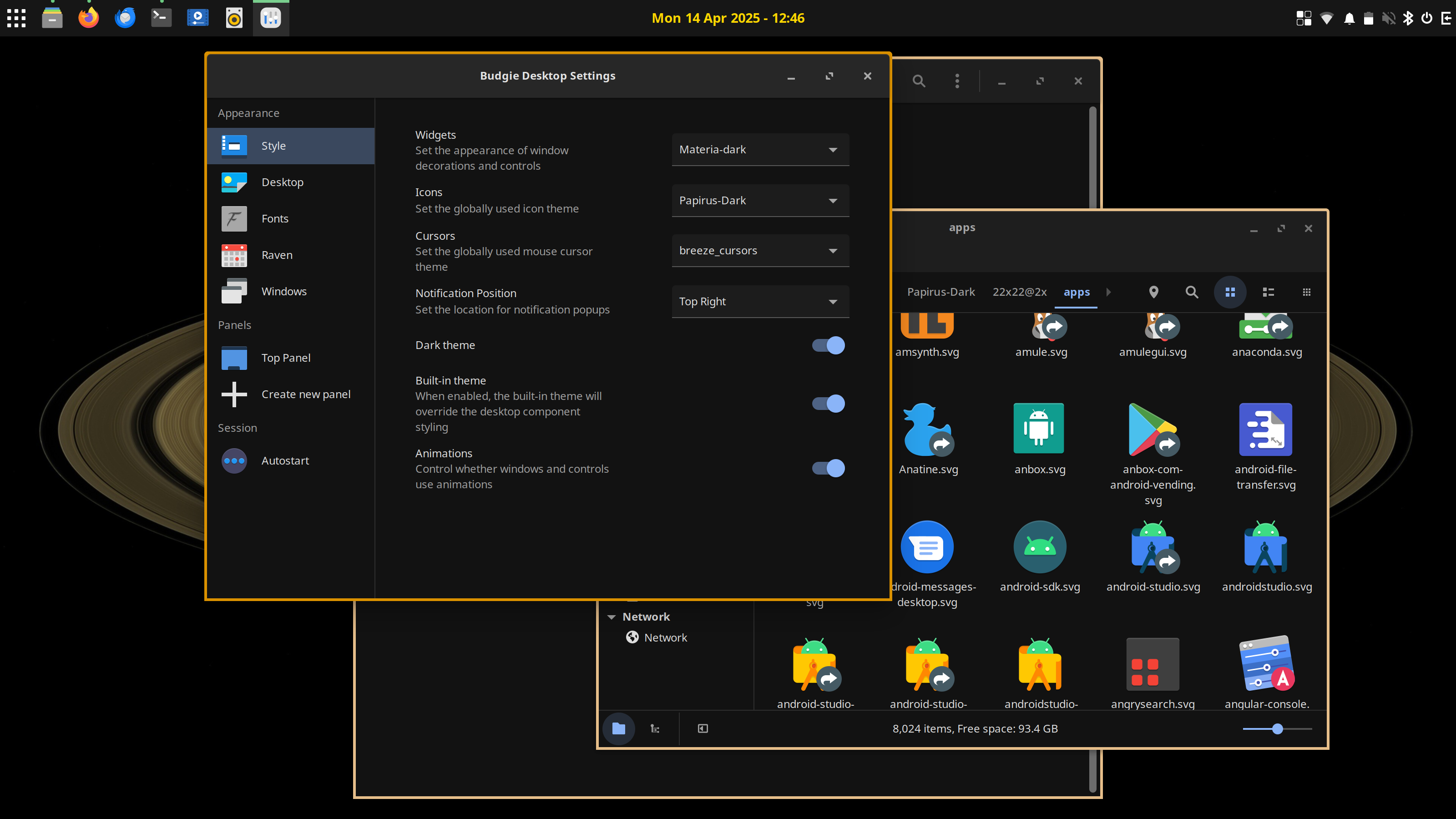Open the Widgets theme dropdown Materia-dark
Viewport: 1456px width, 819px height.
[x=760, y=149]
